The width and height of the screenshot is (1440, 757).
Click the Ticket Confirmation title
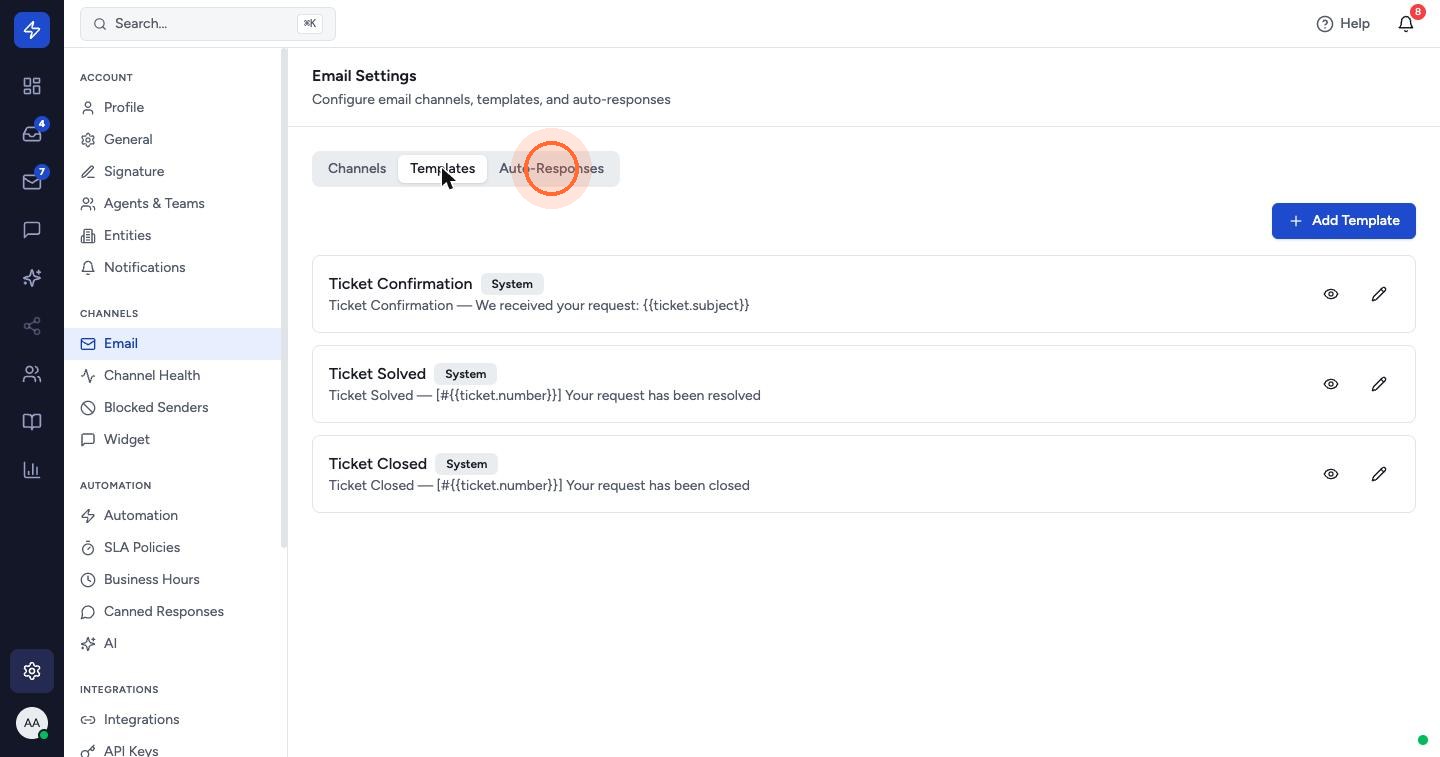(x=400, y=284)
